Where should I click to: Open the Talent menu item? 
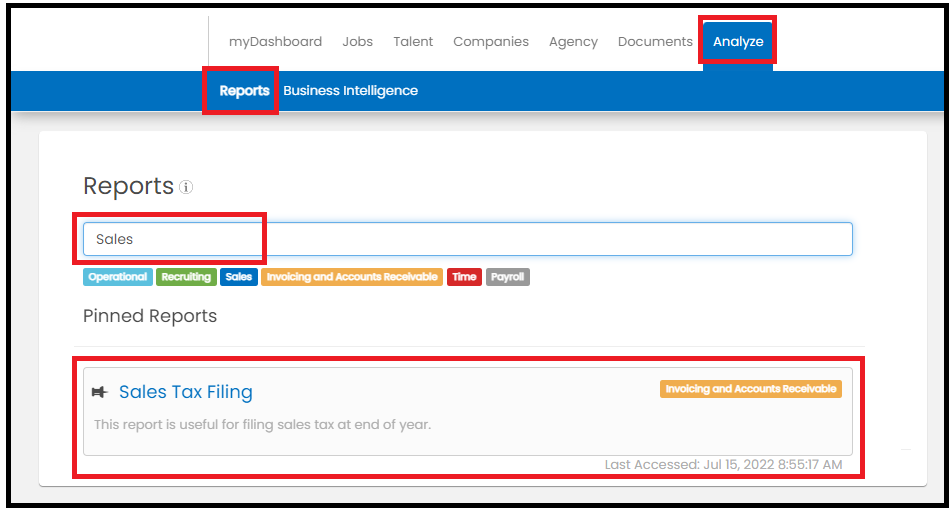[413, 42]
